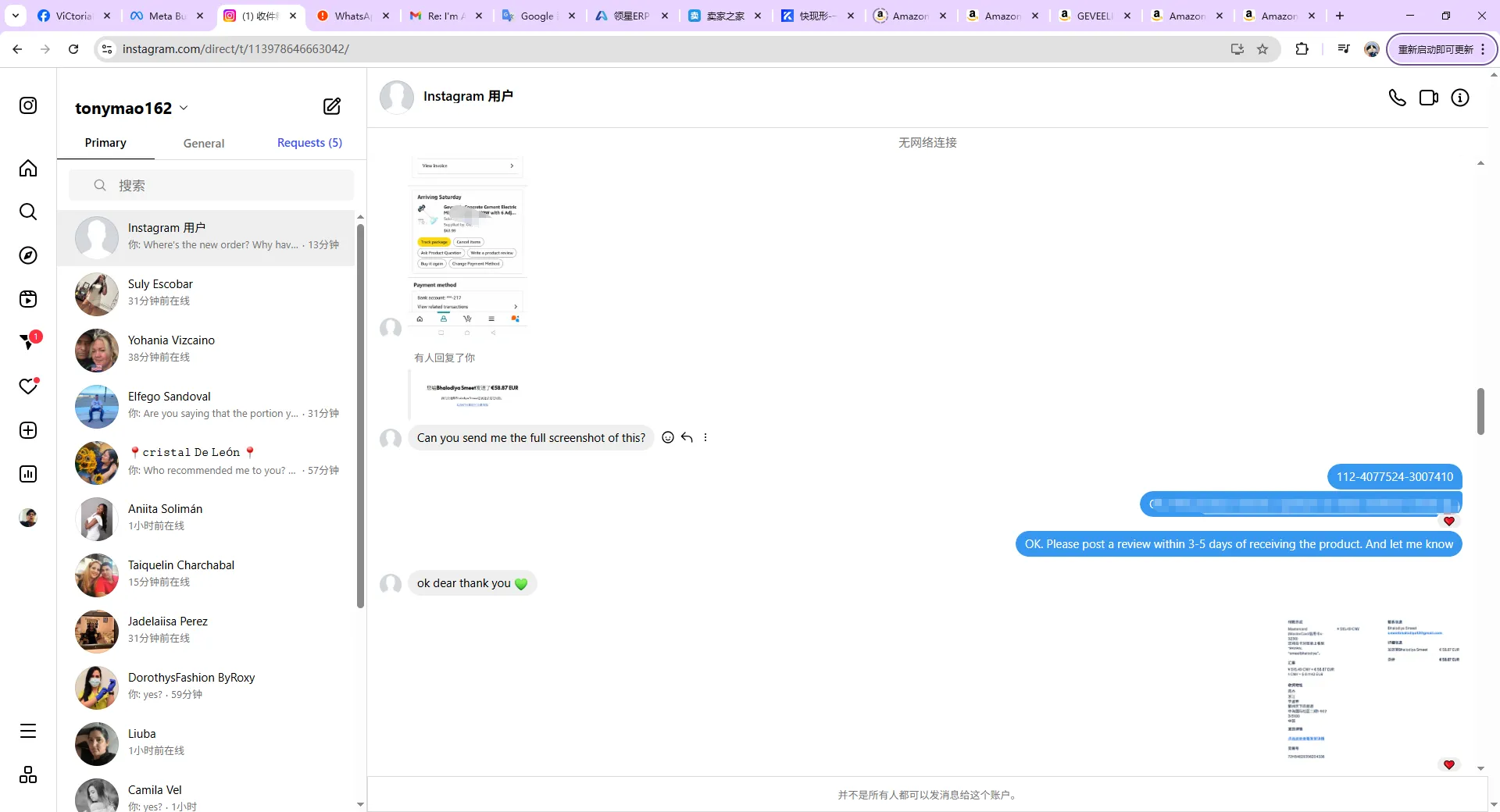The width and height of the screenshot is (1500, 812).
Task: Open browser extensions puzzle icon
Action: pos(1302,49)
